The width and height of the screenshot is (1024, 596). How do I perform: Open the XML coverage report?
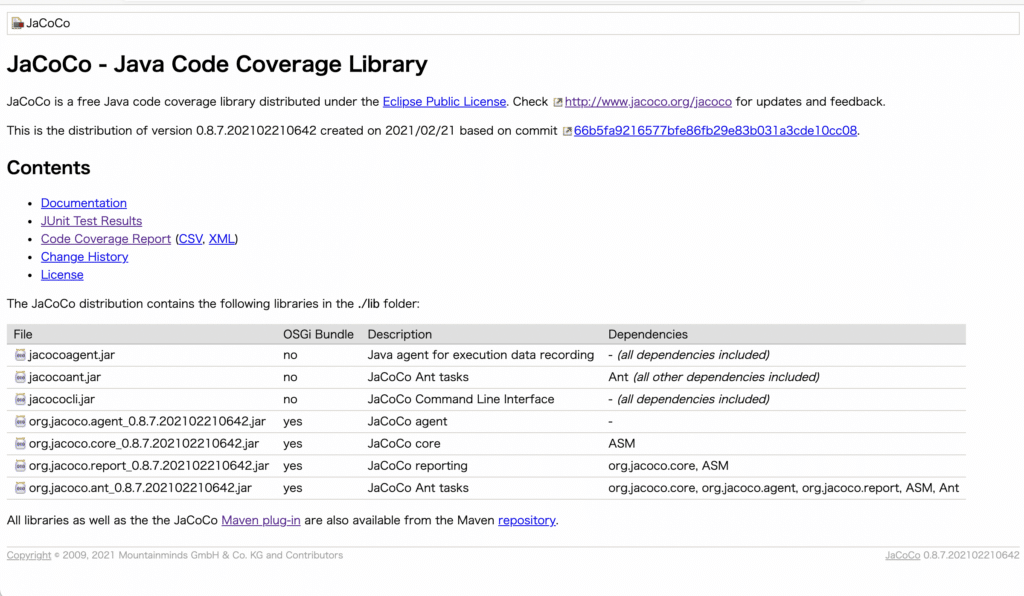tap(221, 239)
